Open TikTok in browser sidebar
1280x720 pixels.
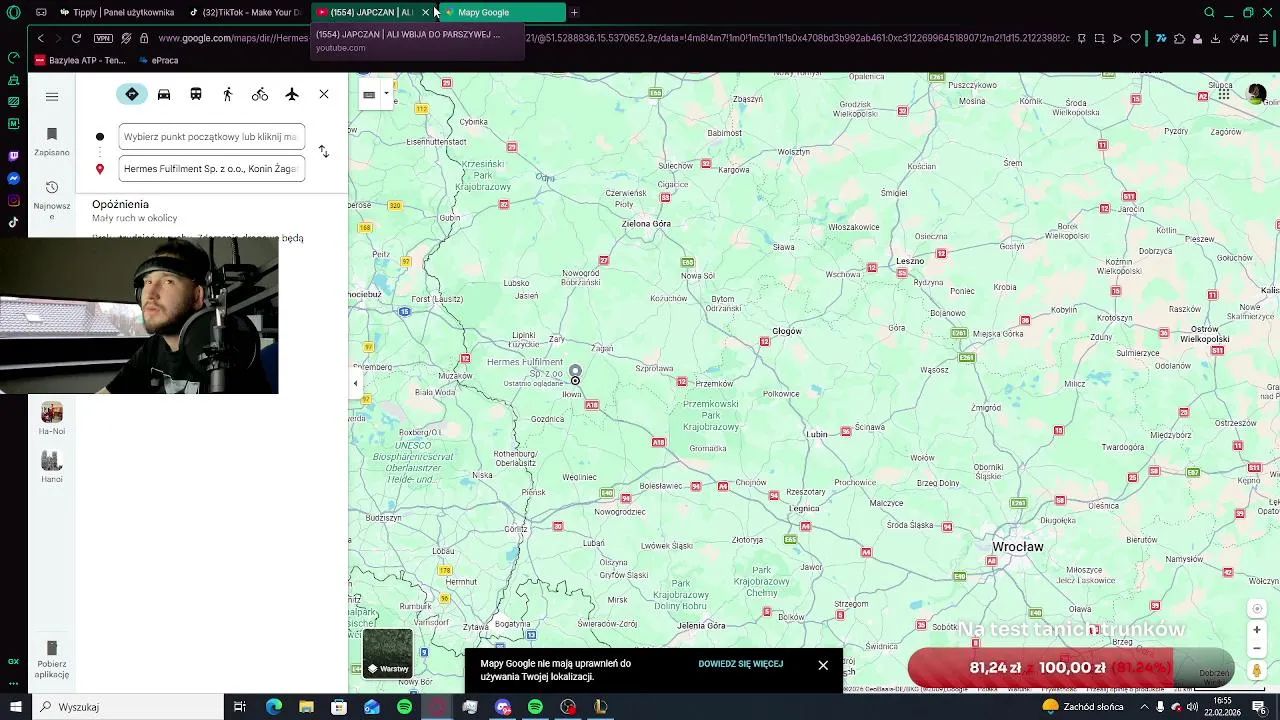click(13, 223)
